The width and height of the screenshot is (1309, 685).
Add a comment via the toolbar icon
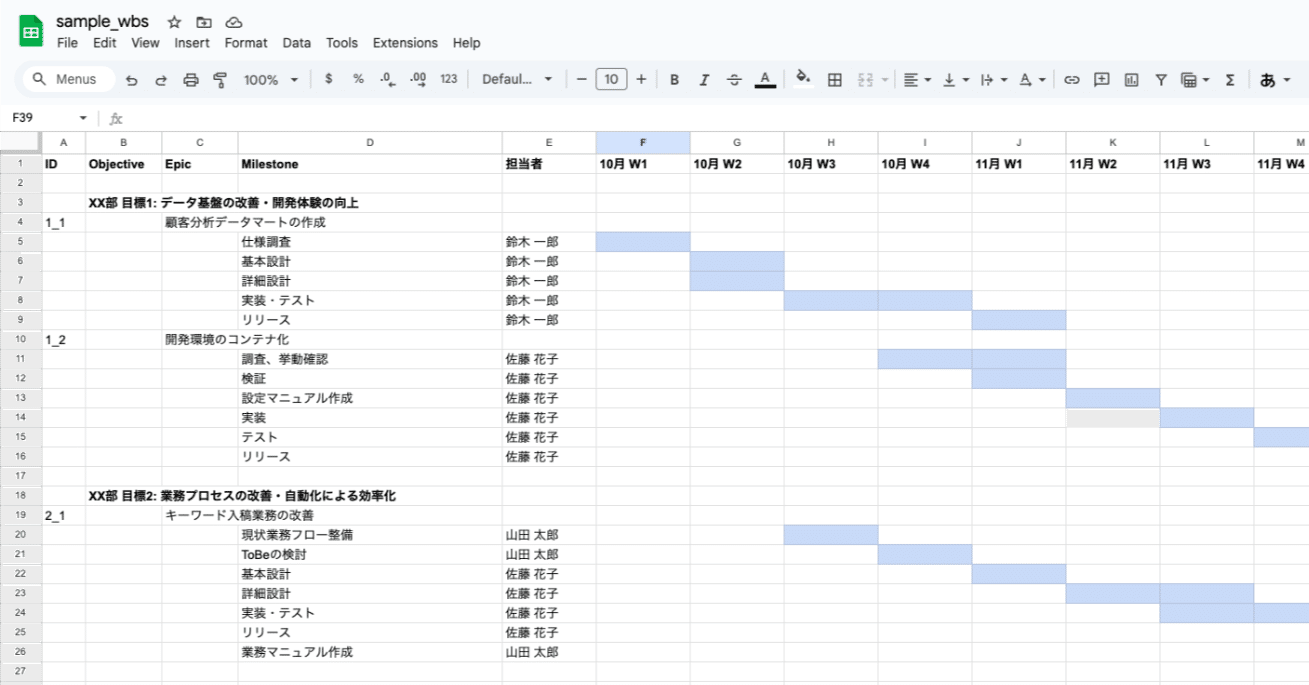click(x=1101, y=79)
